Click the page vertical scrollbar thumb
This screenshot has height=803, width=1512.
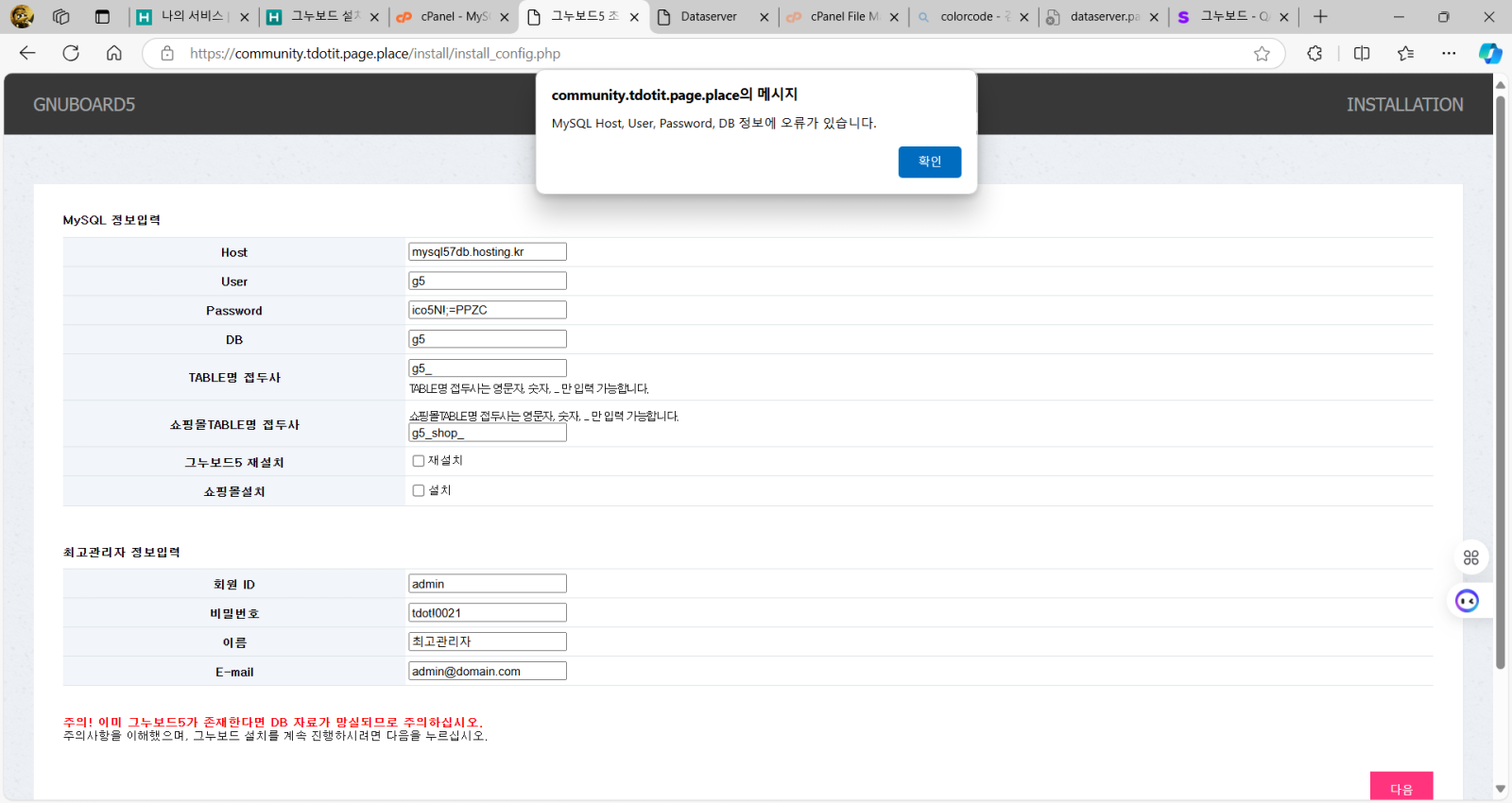tap(1500, 383)
